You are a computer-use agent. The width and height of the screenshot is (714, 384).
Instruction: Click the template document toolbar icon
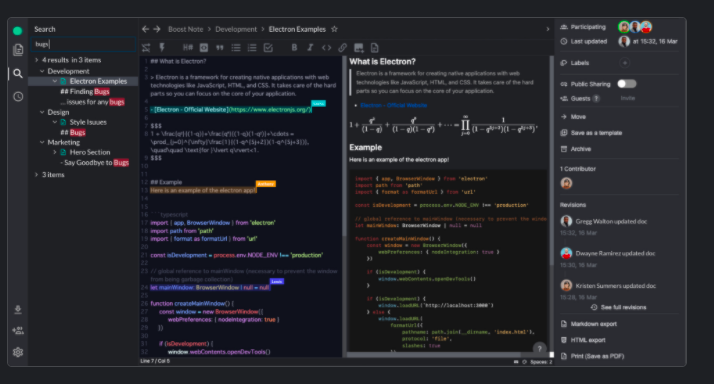point(374,48)
